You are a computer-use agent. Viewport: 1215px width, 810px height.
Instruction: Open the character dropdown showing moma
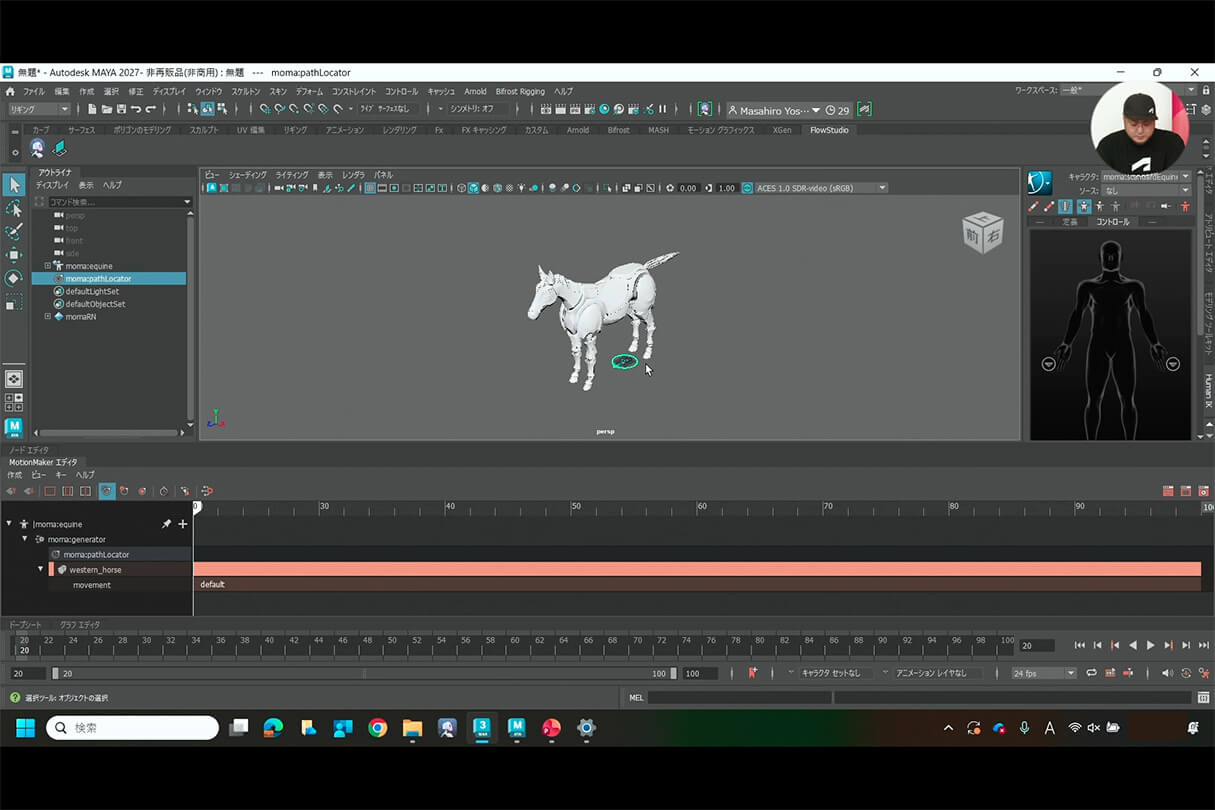(1147, 177)
